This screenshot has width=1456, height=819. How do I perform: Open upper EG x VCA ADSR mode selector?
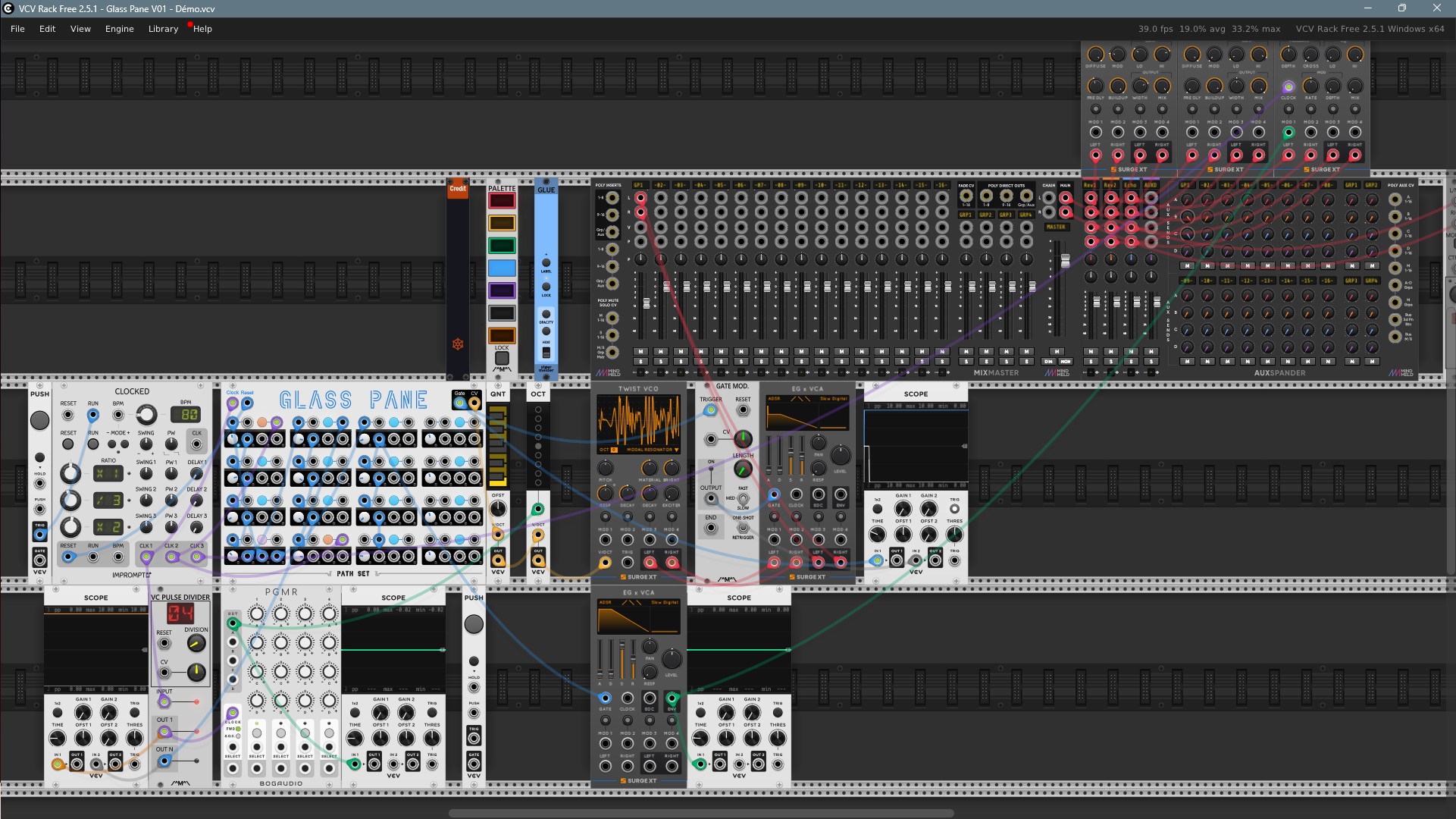(x=774, y=398)
